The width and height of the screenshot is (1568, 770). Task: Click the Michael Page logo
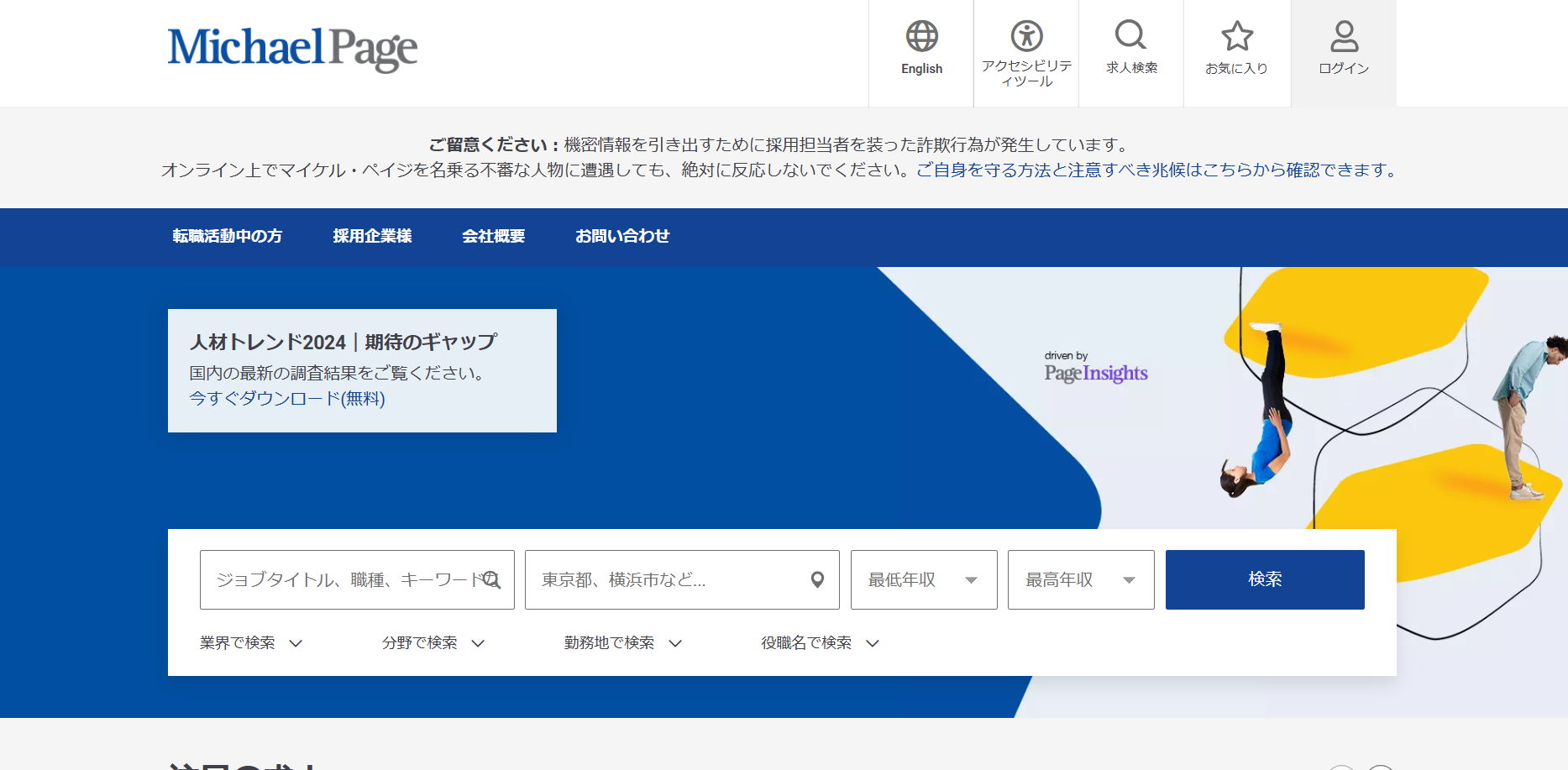292,49
